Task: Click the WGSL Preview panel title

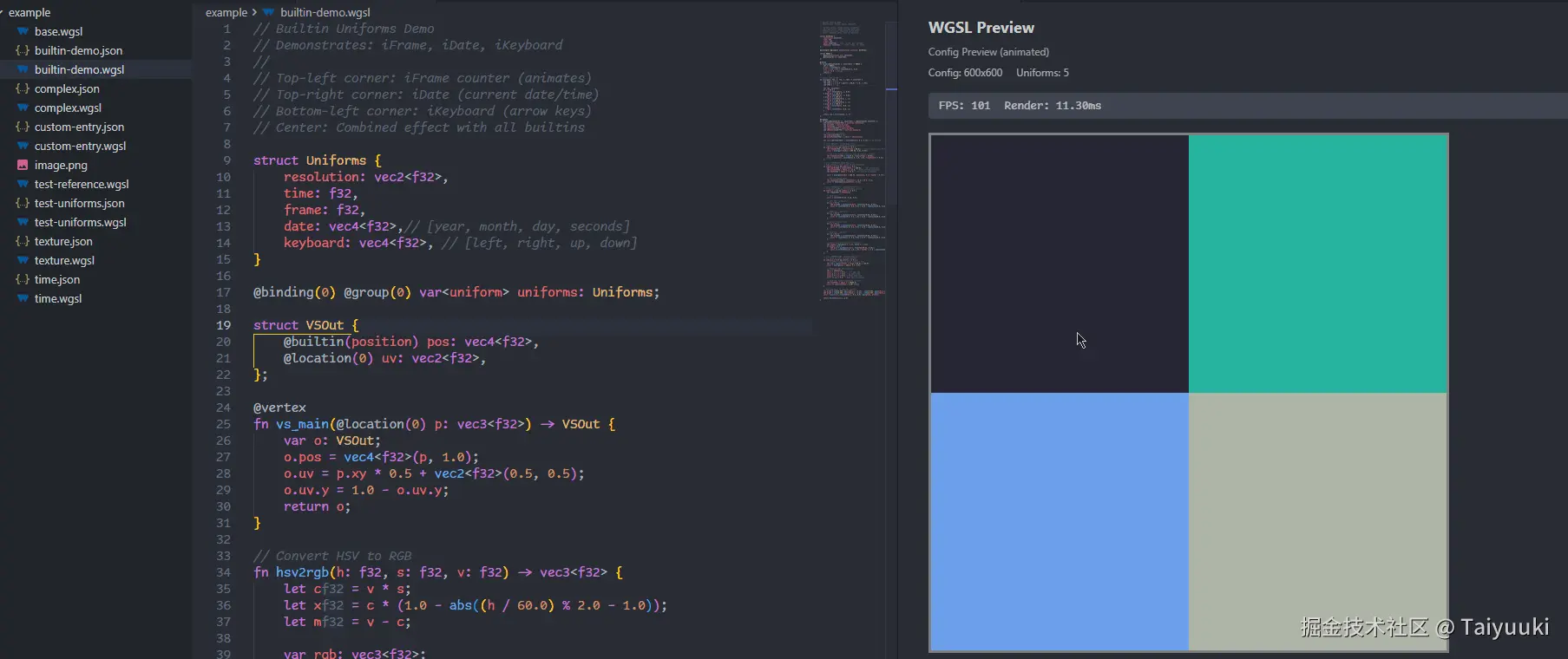Action: [x=981, y=28]
